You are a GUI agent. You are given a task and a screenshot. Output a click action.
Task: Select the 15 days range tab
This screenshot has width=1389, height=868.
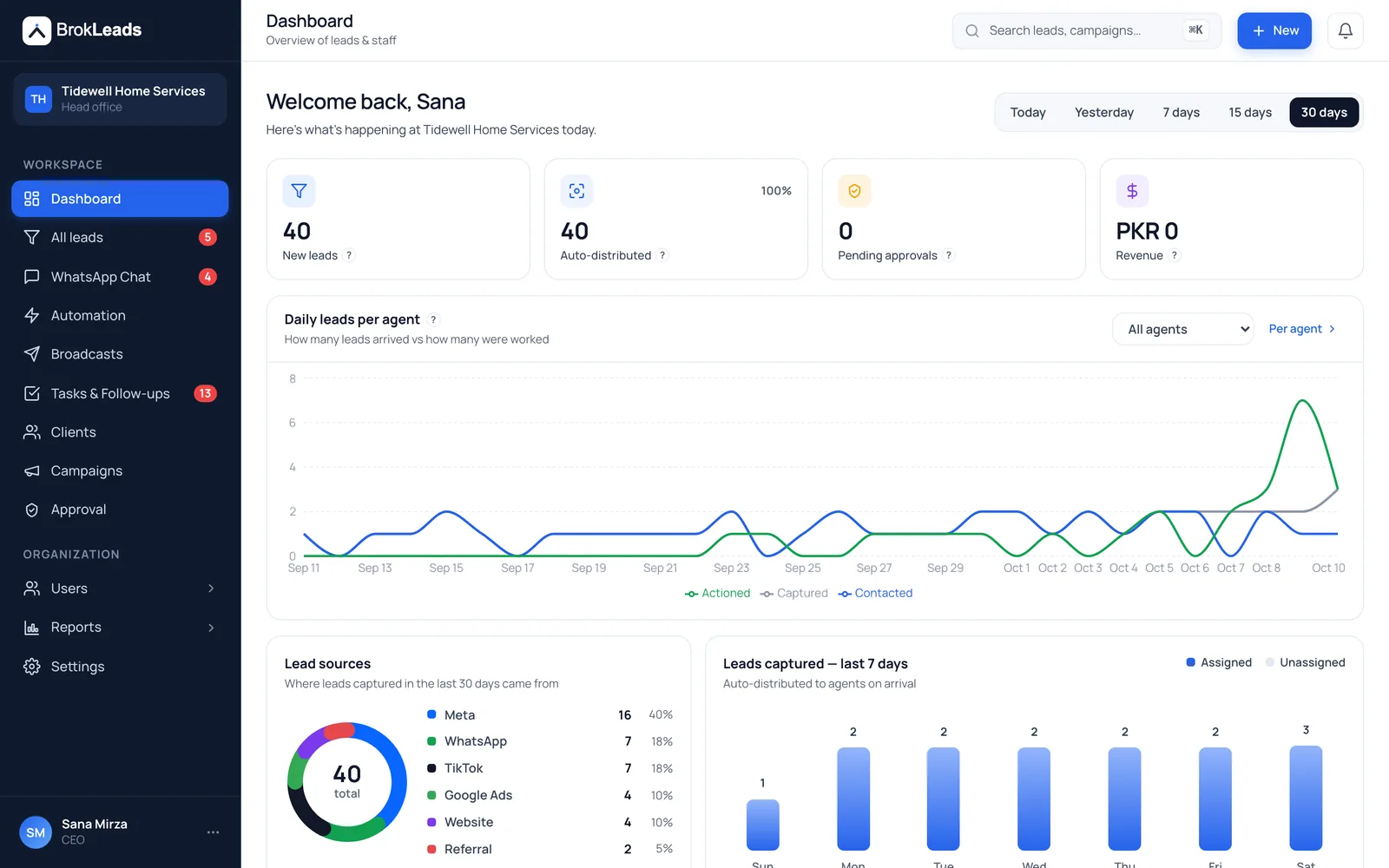1250,112
